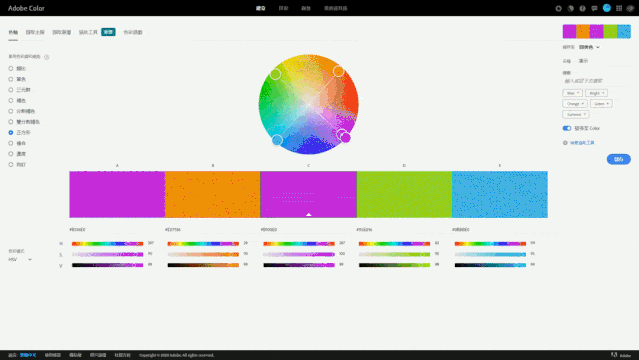Screen dimensions: 639x360
Task: Switch to the 色彩調和 tab on far right
Action: [133, 32]
